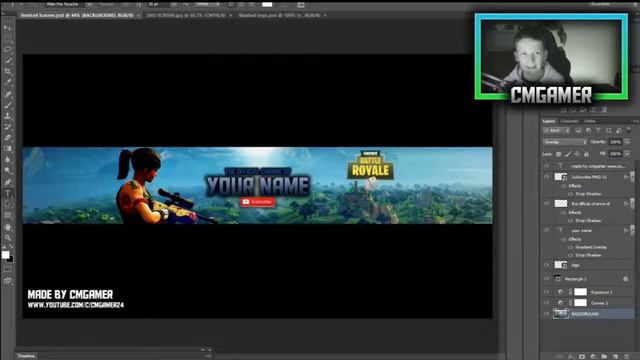This screenshot has width=640, height=360.
Task: Select the Eyedropper tool
Action: pyautogui.click(x=7, y=83)
